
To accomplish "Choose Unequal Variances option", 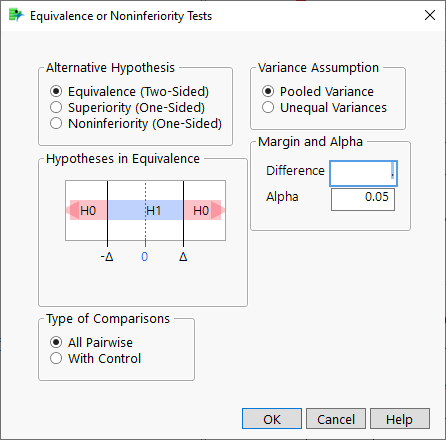I will (x=324, y=107).
